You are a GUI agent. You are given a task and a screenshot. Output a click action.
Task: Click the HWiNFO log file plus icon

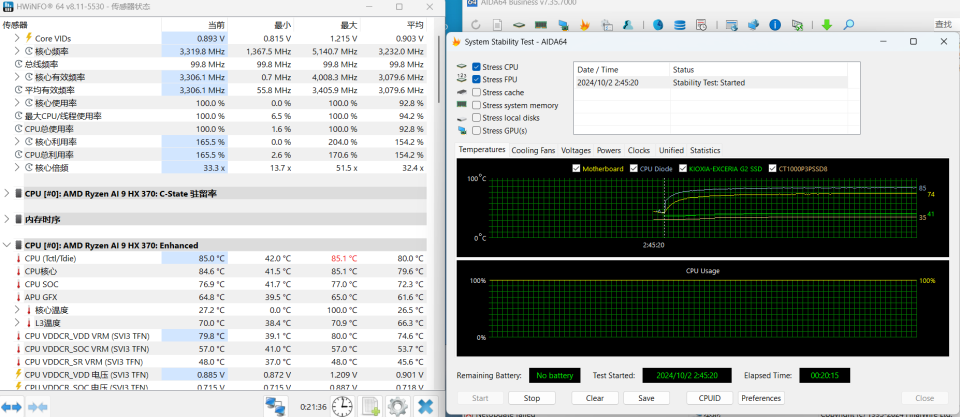370,406
